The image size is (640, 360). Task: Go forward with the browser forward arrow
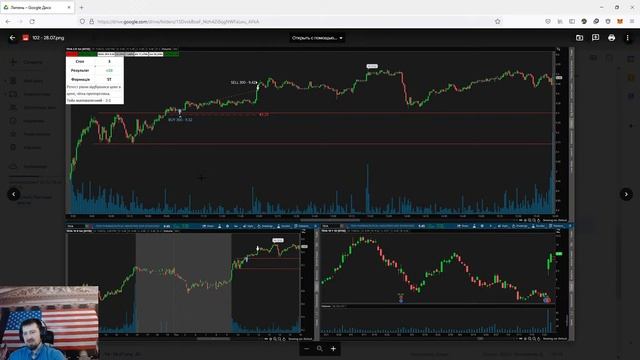[20, 21]
